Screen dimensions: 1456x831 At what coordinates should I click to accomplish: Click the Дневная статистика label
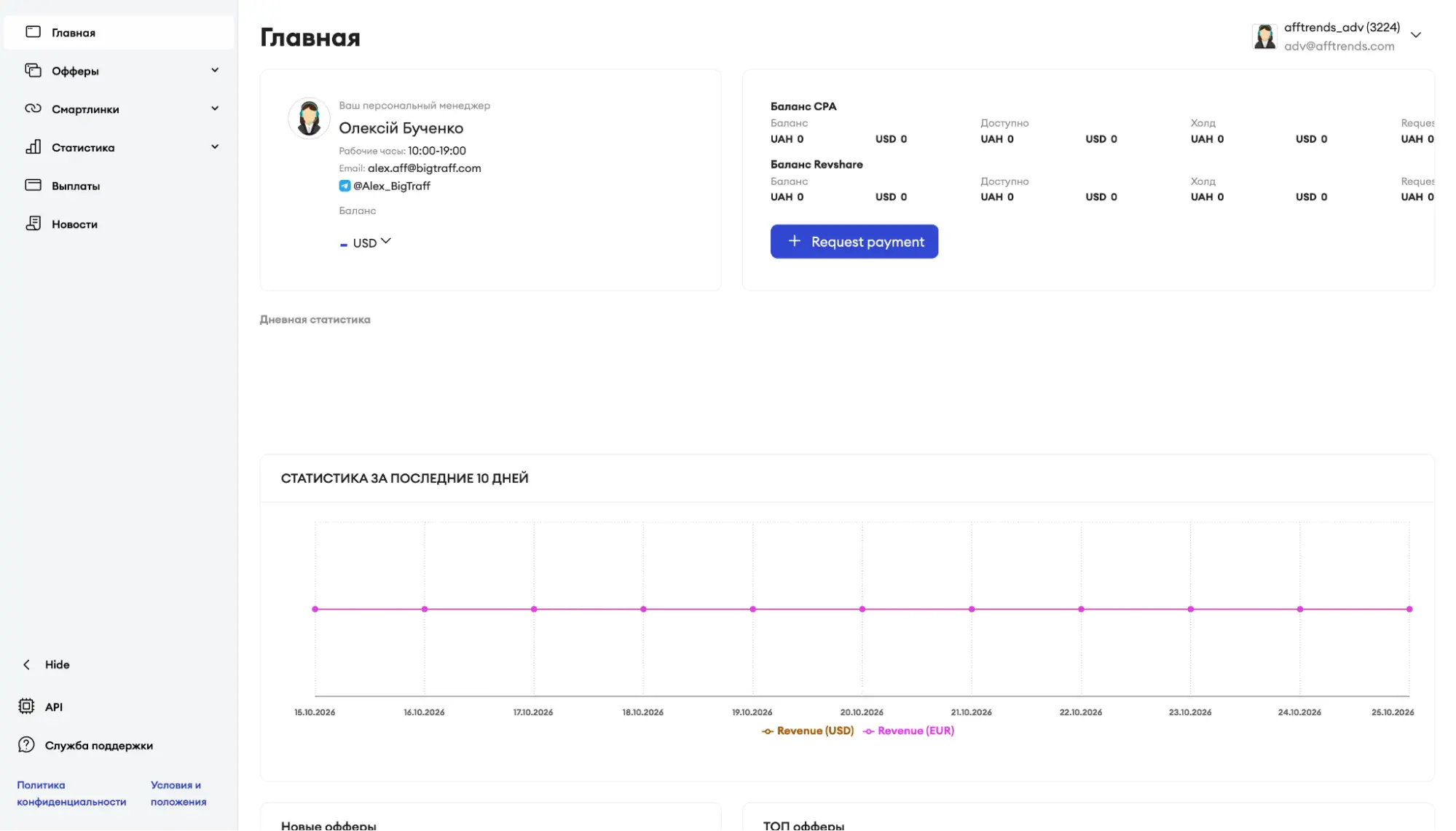pos(315,320)
